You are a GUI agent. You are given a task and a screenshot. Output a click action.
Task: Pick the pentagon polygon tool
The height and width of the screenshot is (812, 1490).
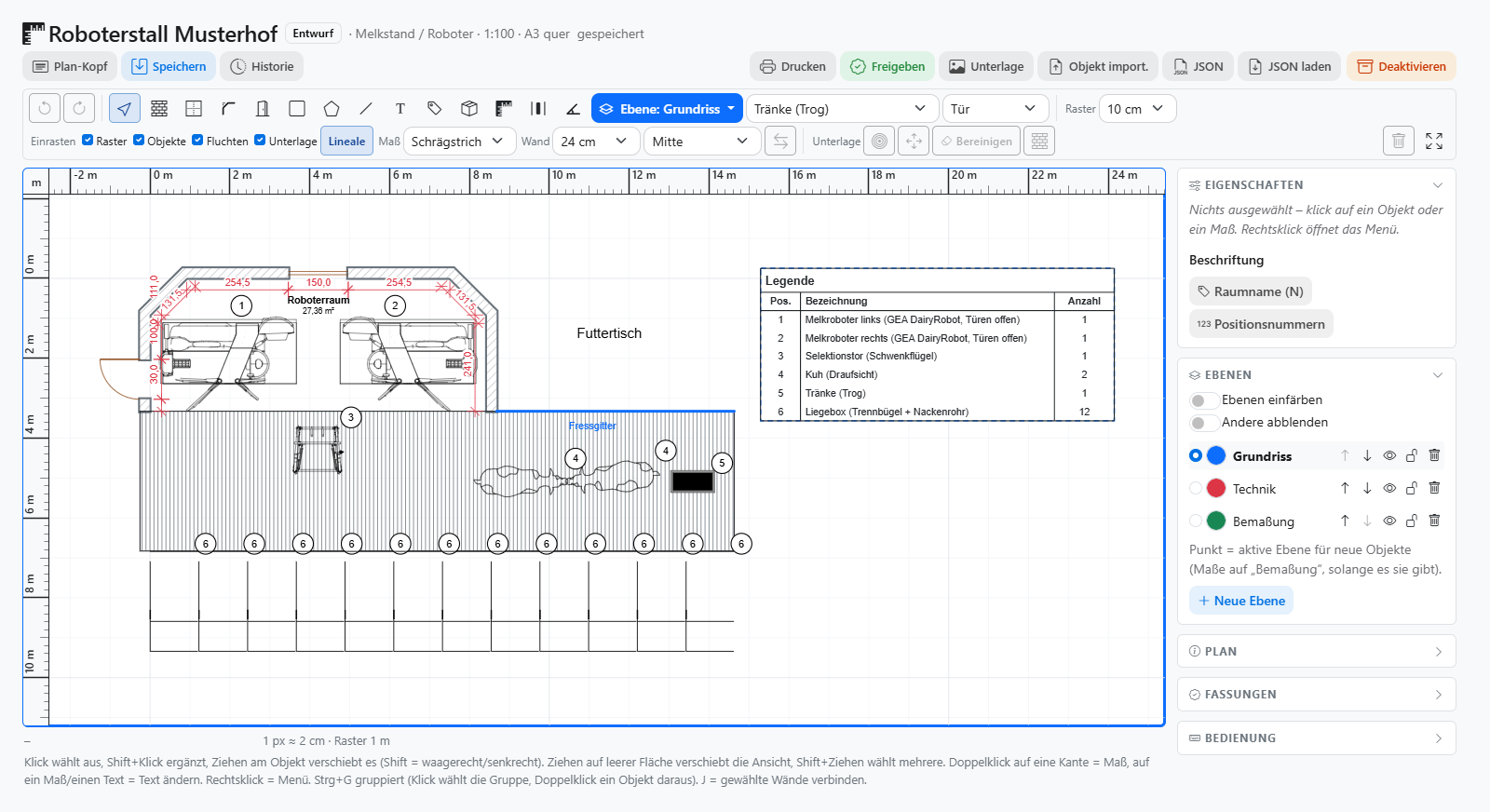332,109
